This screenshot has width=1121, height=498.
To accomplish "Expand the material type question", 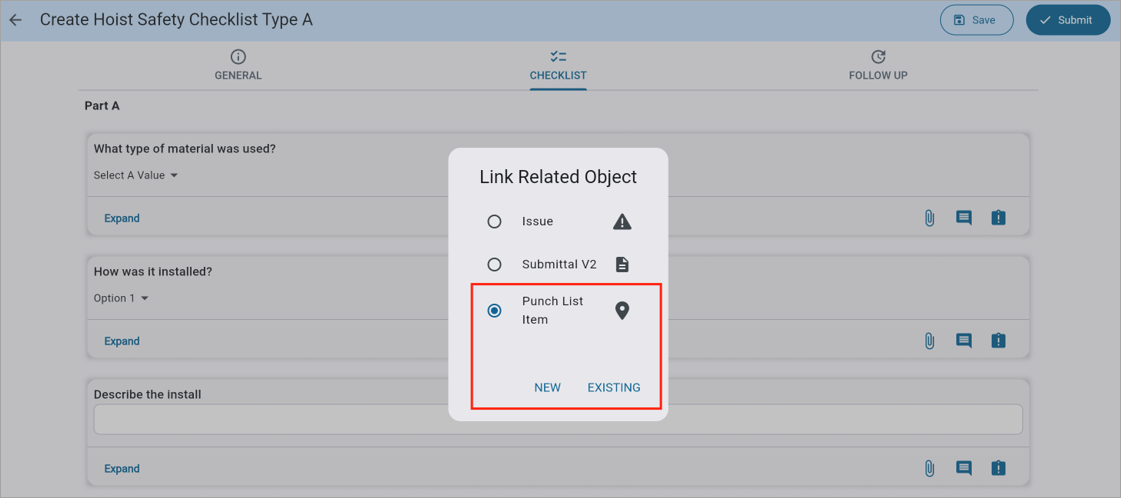I will pyautogui.click(x=122, y=218).
